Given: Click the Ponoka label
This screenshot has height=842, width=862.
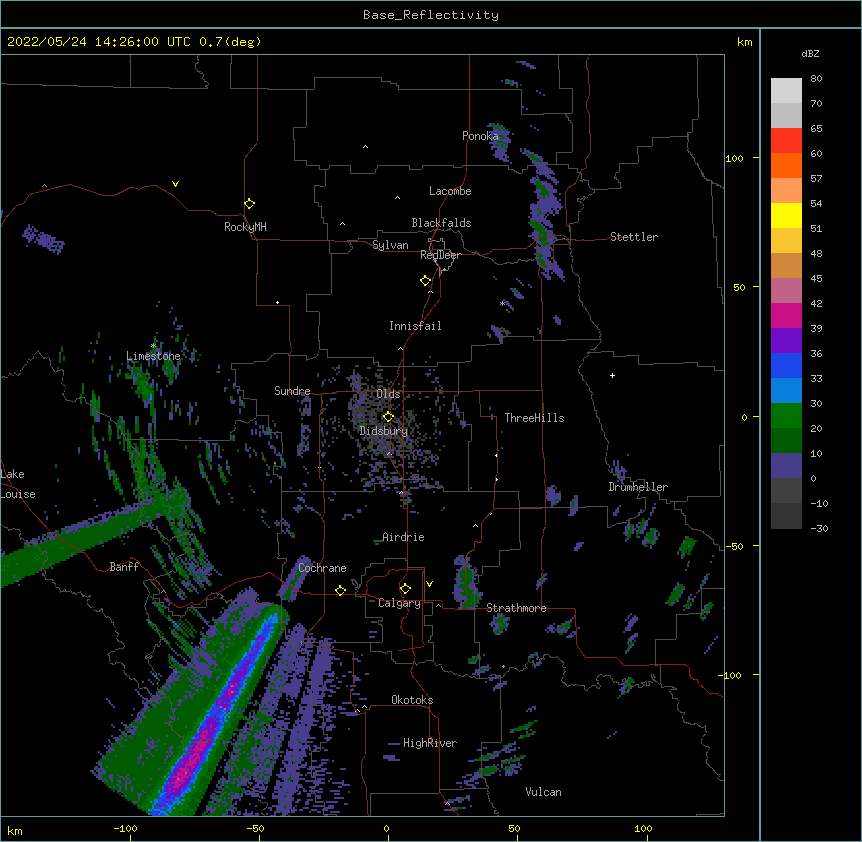Looking at the screenshot, I should [480, 136].
